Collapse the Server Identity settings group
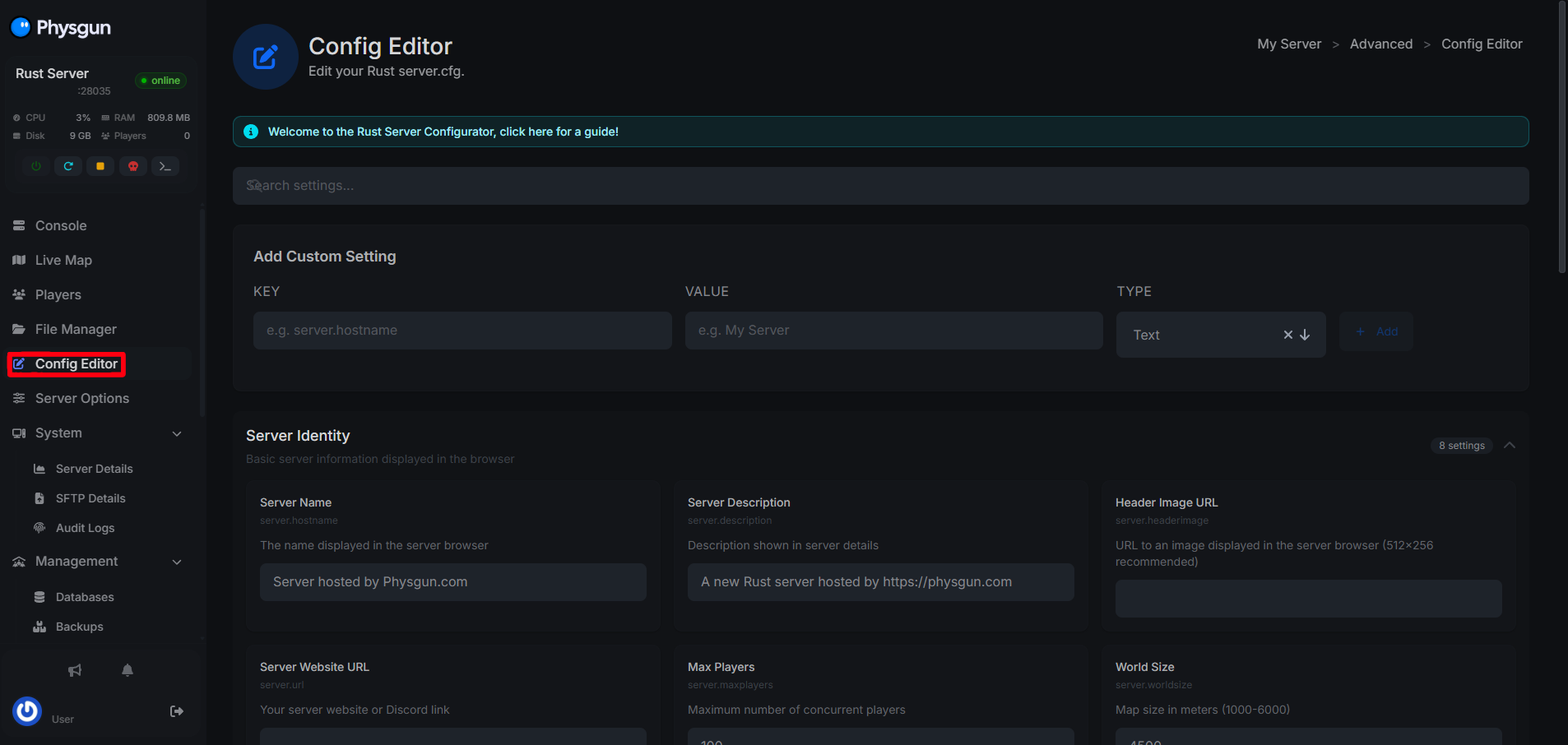 [1509, 445]
